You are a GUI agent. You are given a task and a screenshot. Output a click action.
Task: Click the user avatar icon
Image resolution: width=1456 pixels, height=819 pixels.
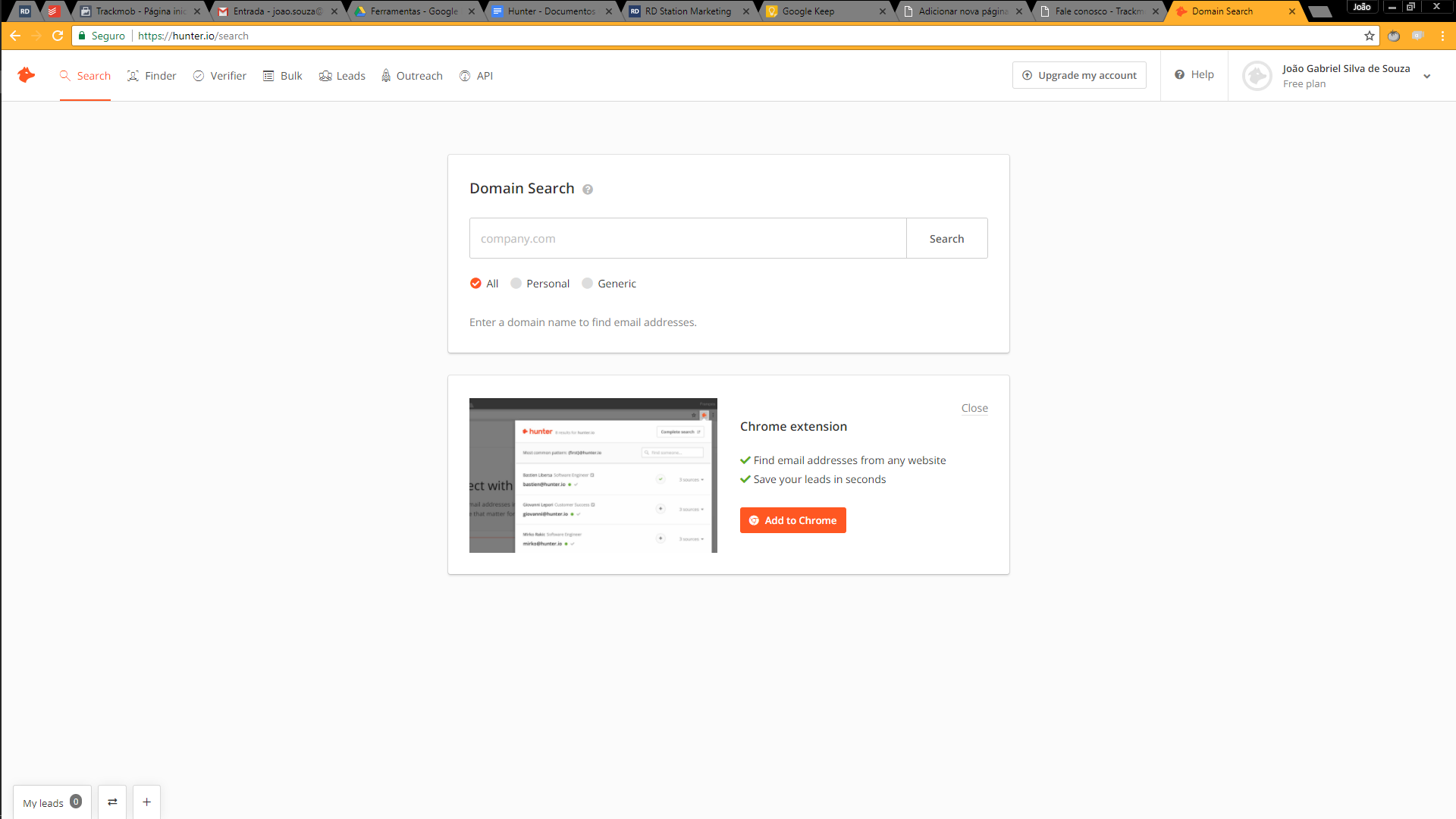pos(1257,76)
